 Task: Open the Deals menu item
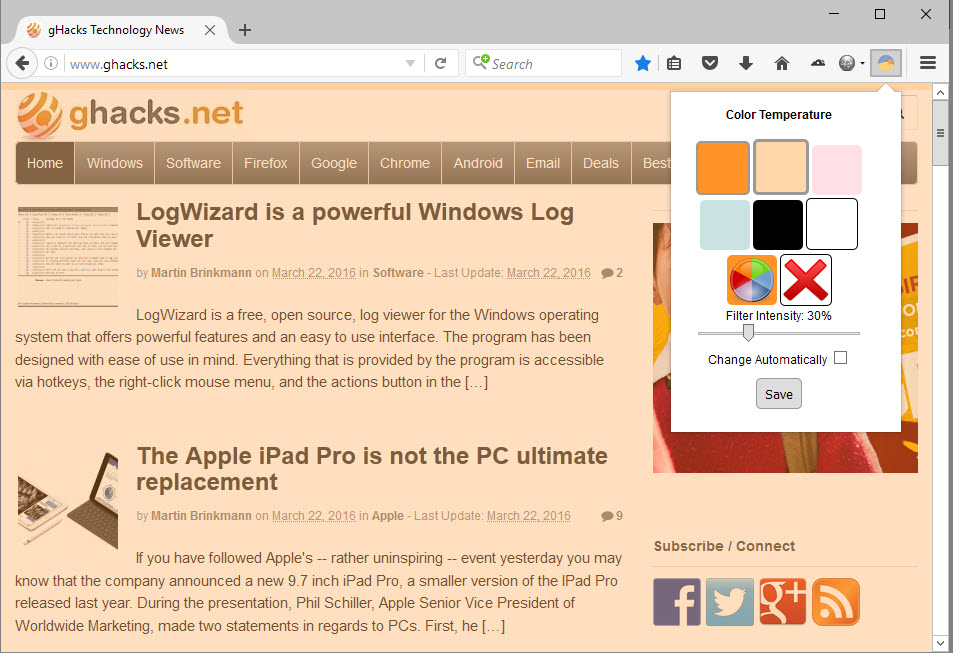(600, 163)
